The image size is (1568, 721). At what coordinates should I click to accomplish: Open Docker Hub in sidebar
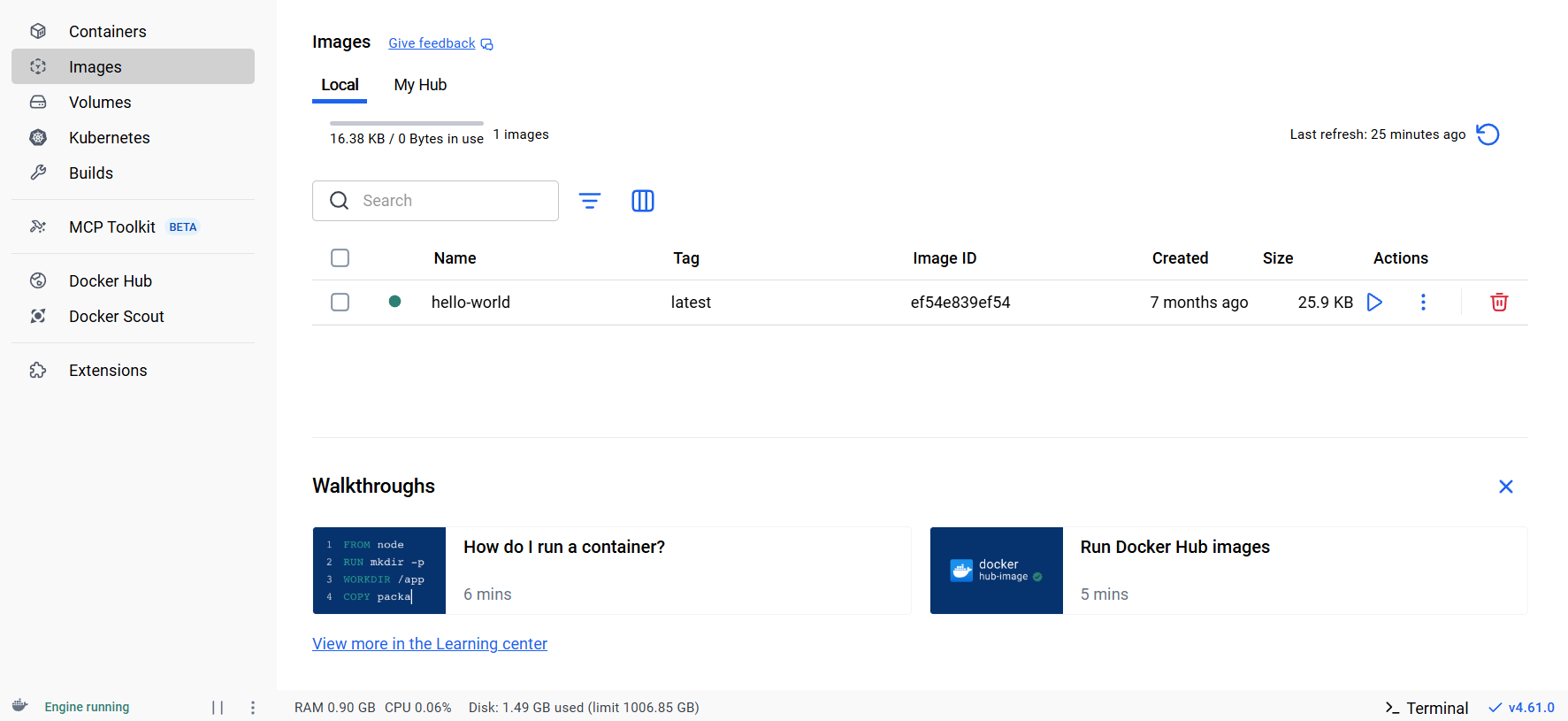pyautogui.click(x=133, y=280)
